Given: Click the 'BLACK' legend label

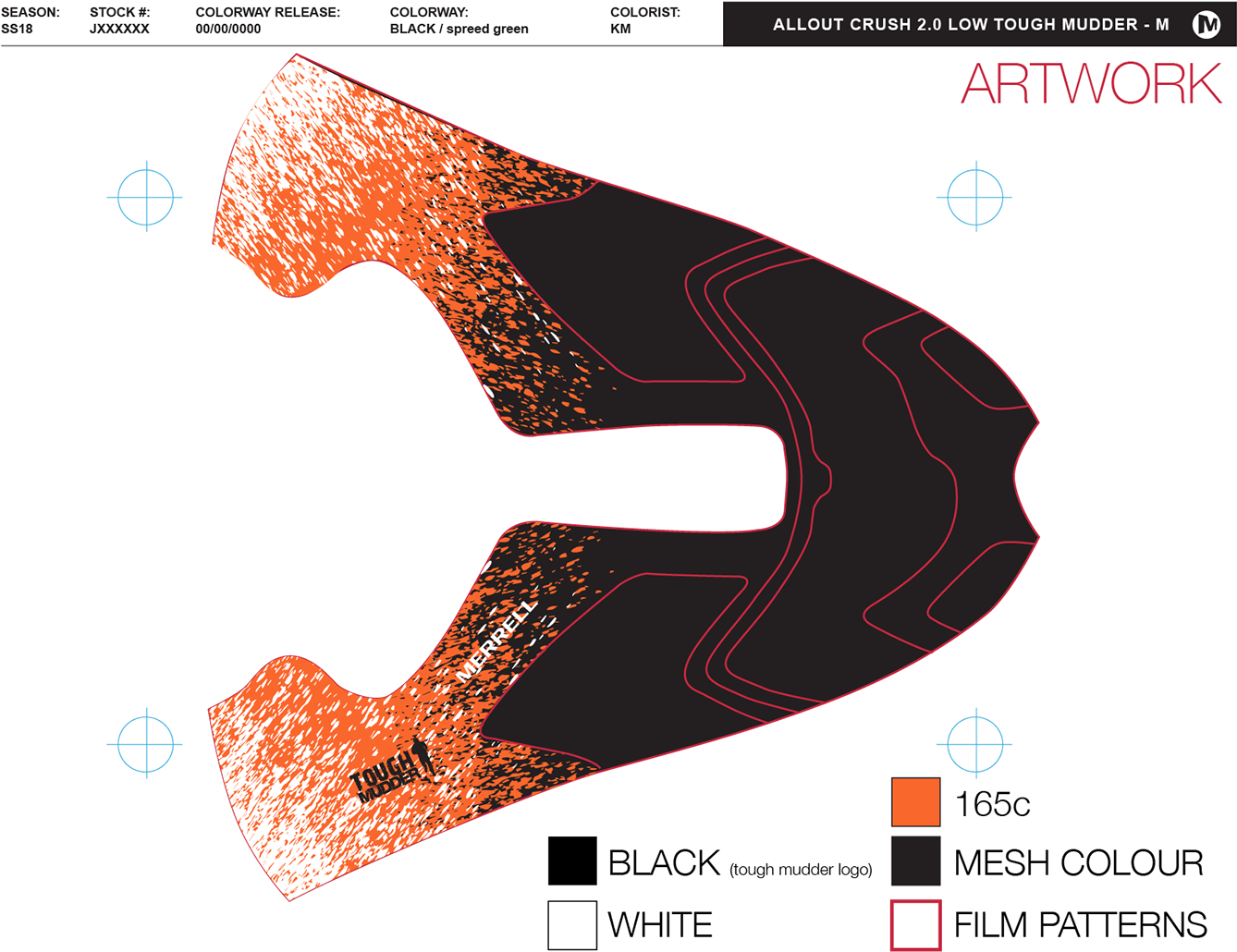Looking at the screenshot, I should coord(664,862).
